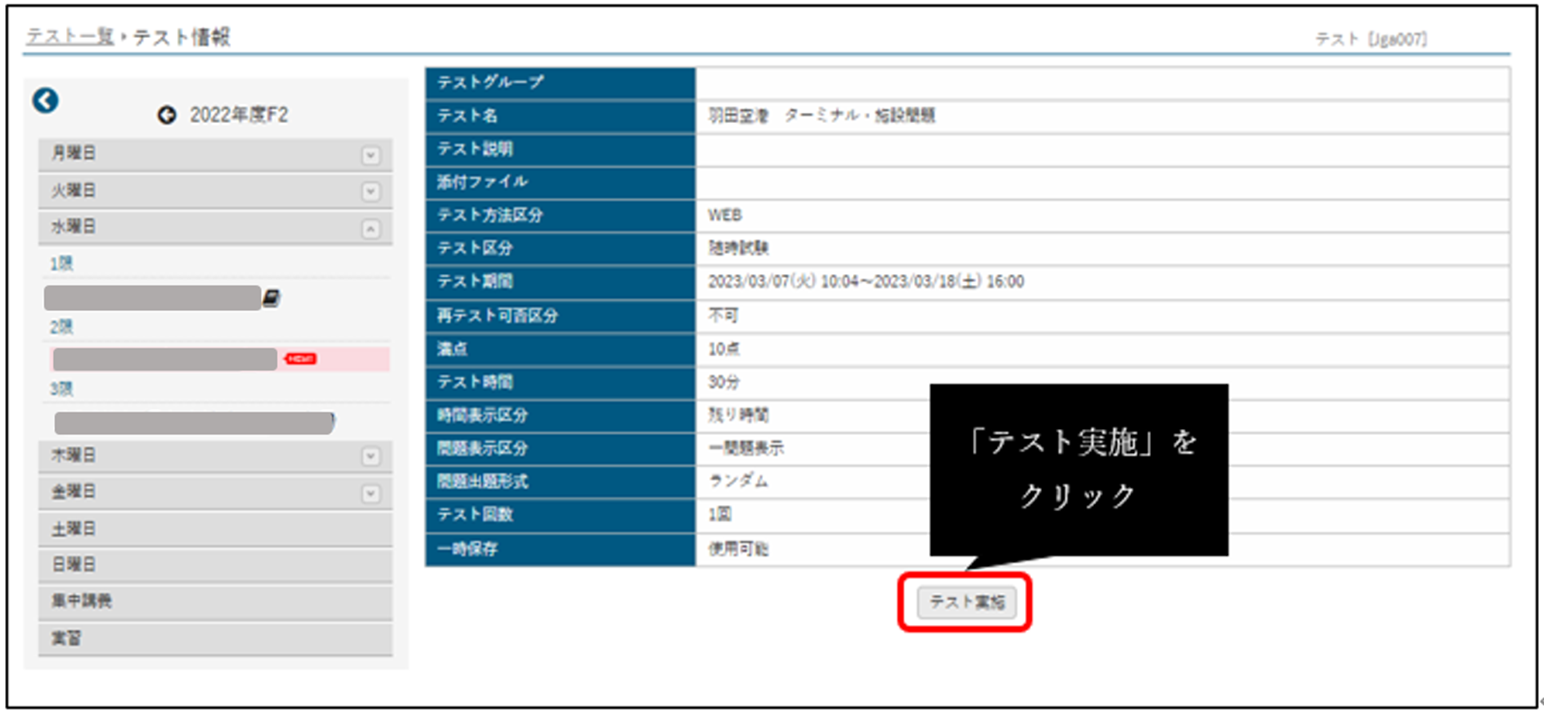This screenshot has width=1544, height=712.
Task: Open the 集中講義 section
Action: coord(215,602)
